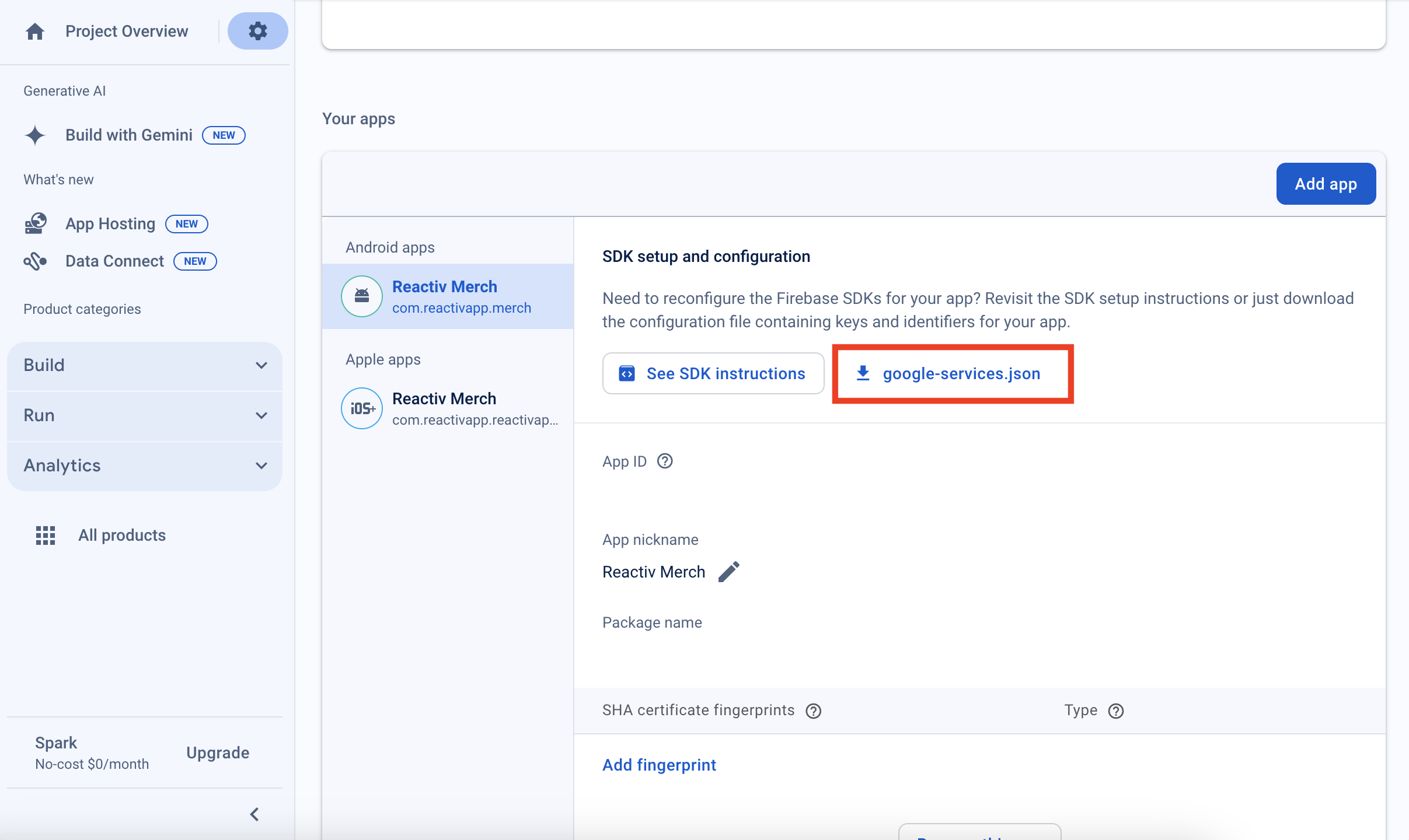Click the Add fingerprint link

tap(659, 765)
